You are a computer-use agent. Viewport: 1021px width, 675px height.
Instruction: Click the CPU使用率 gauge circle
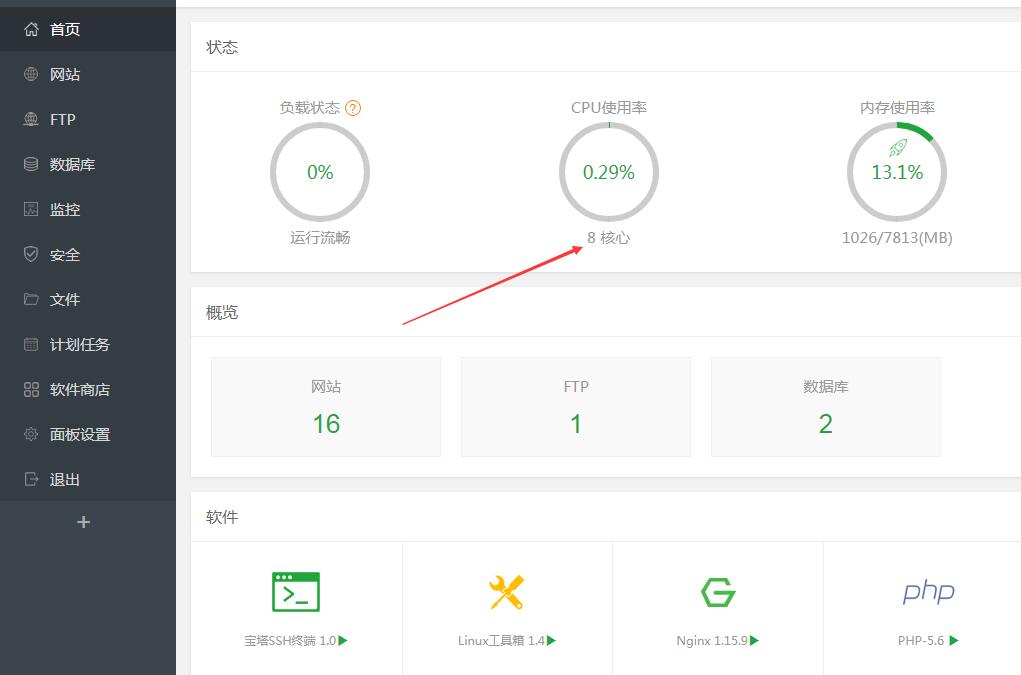pyautogui.click(x=609, y=172)
